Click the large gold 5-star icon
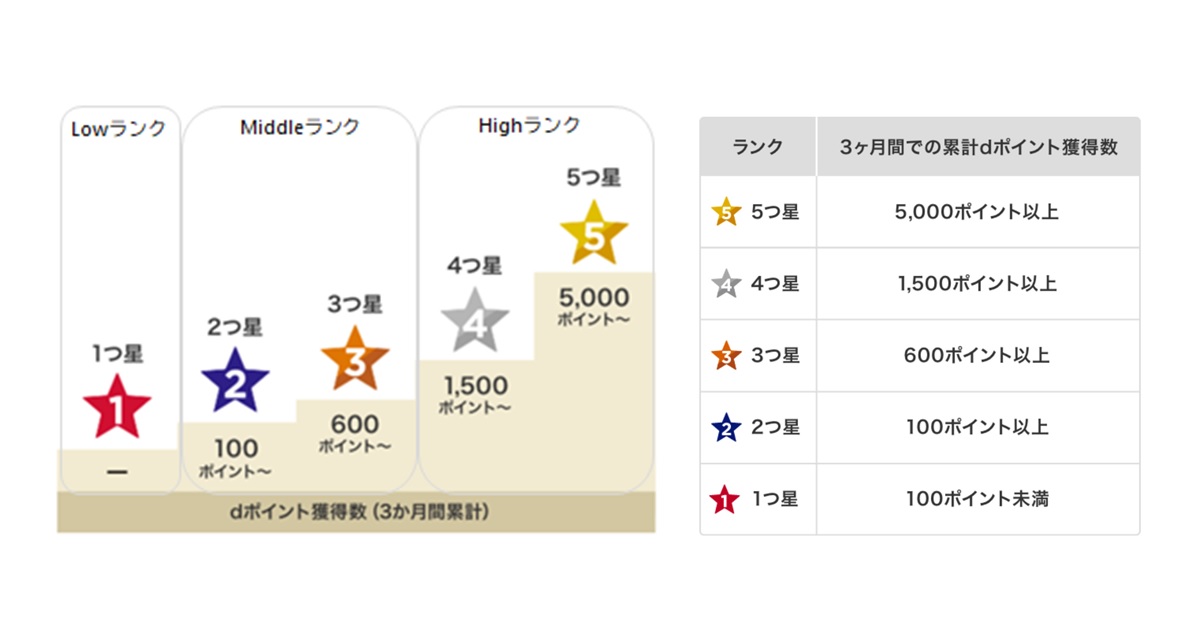1200x630 pixels. pos(594,234)
